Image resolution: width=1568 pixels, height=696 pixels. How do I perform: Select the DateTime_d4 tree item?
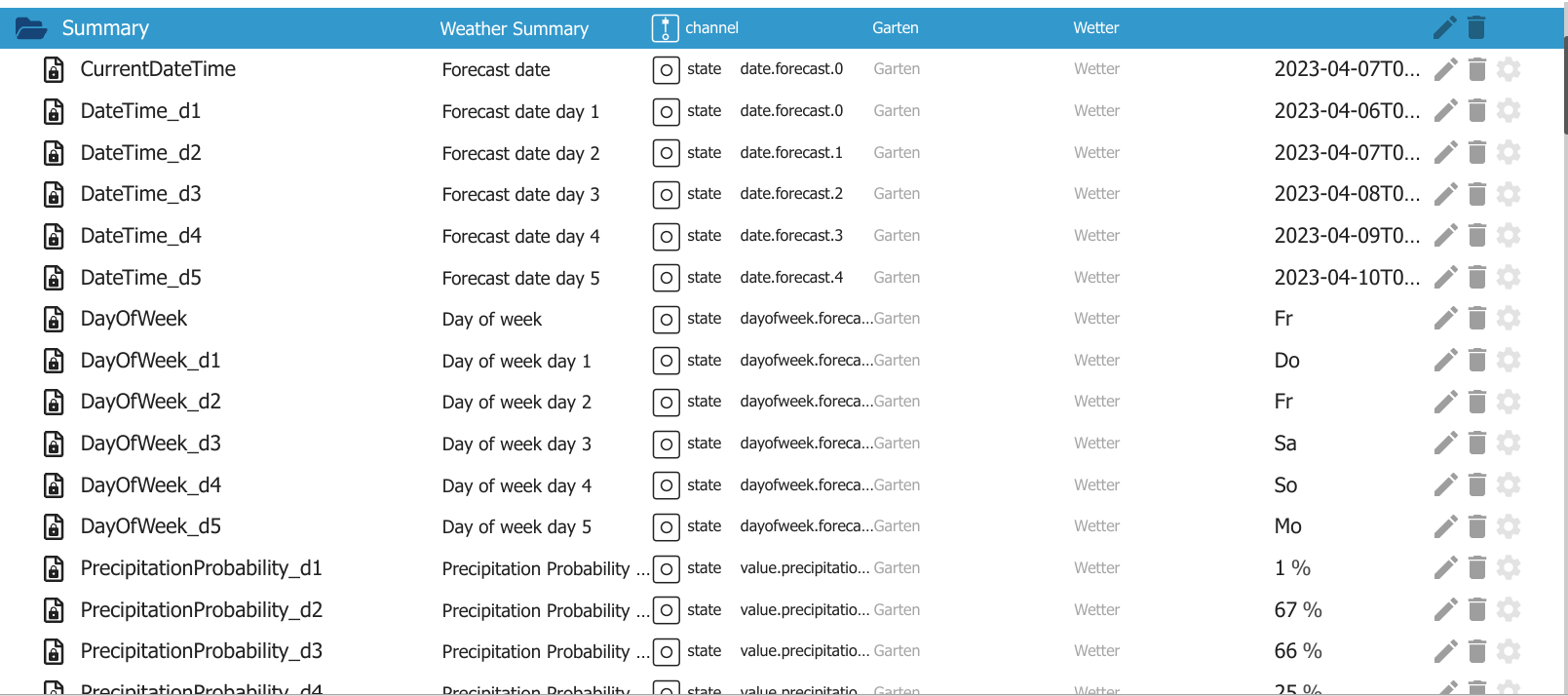tap(141, 236)
